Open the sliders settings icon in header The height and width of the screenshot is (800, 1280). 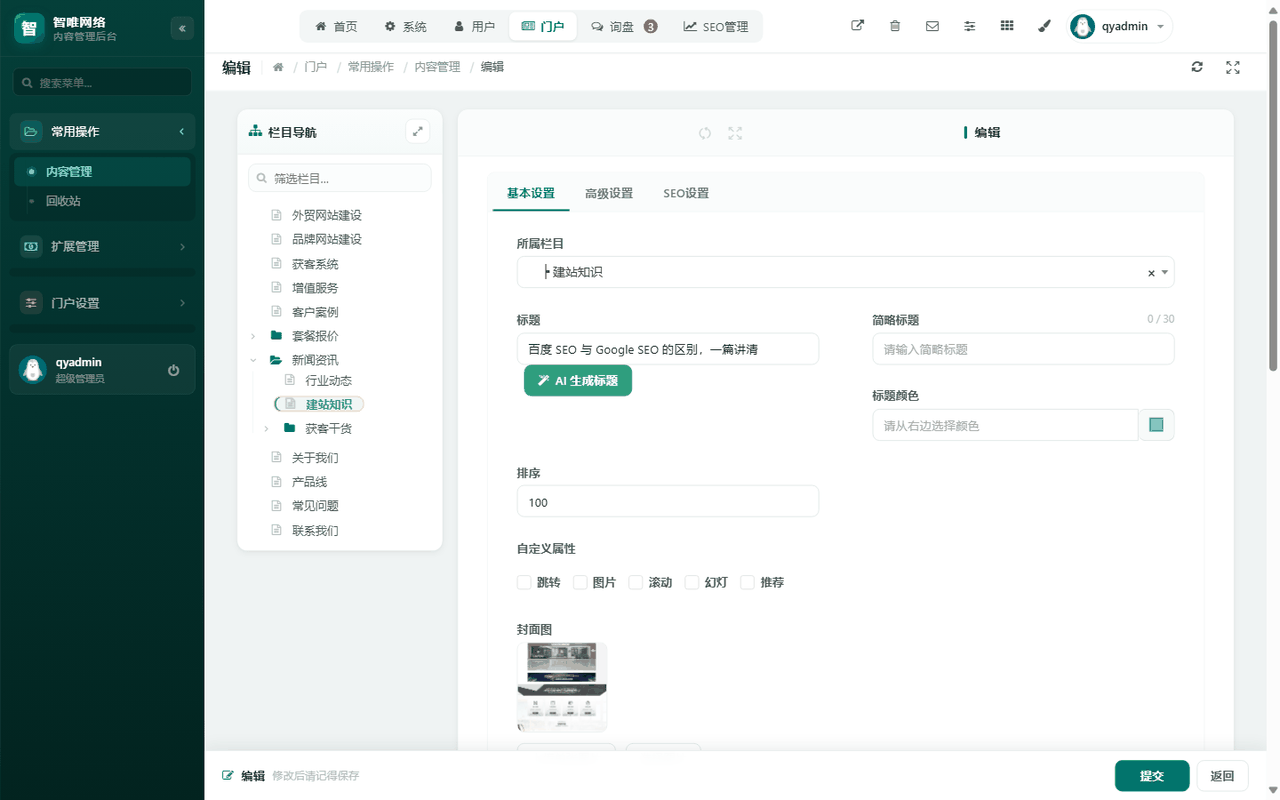pyautogui.click(x=969, y=26)
